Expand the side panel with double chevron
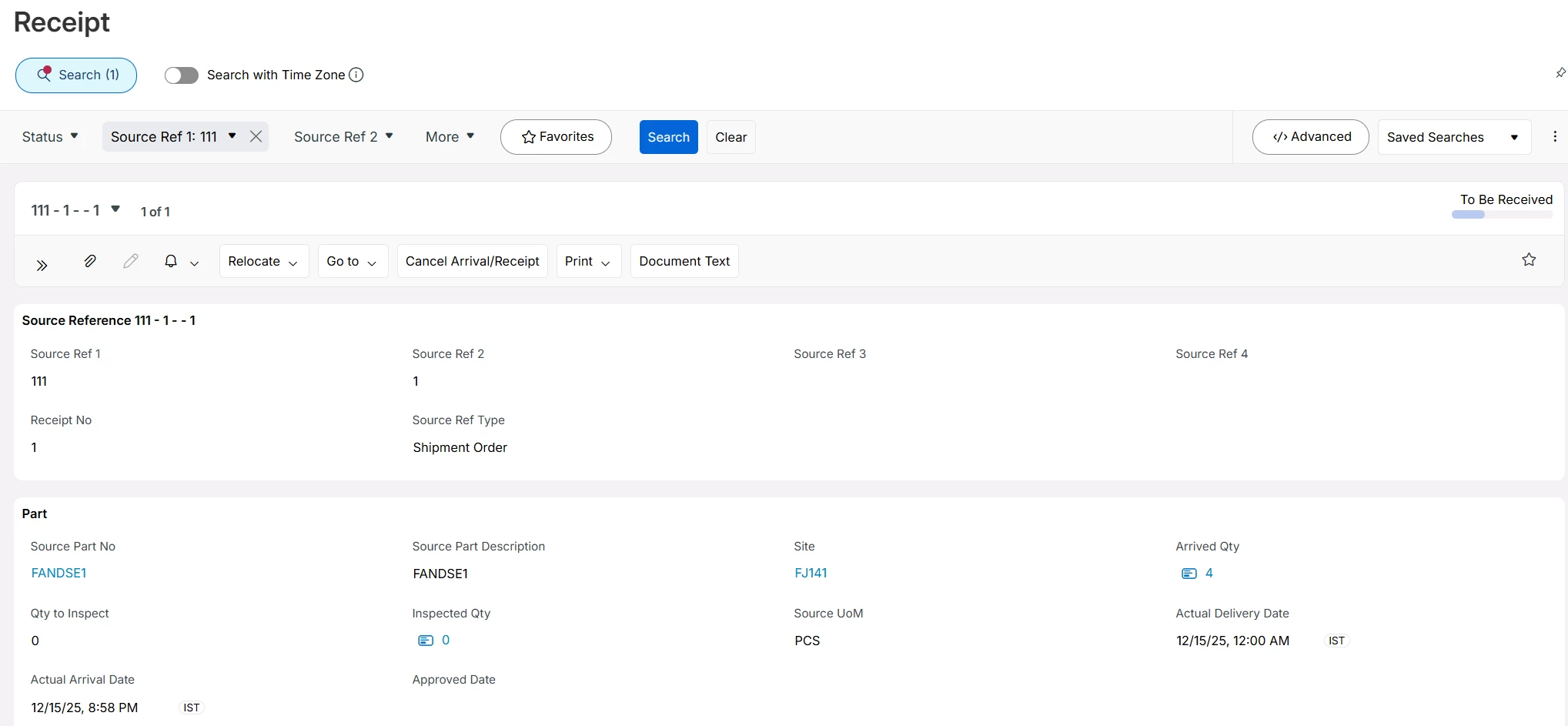 [42, 265]
